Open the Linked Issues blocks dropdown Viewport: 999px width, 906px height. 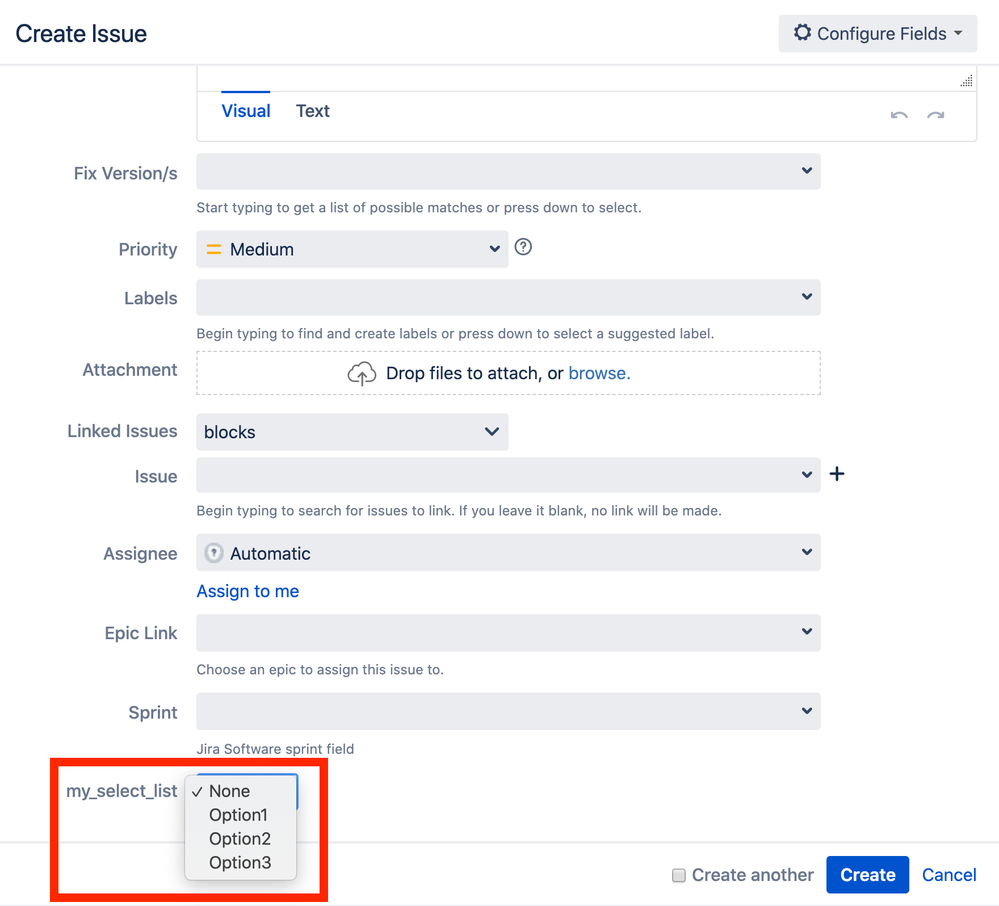352,432
